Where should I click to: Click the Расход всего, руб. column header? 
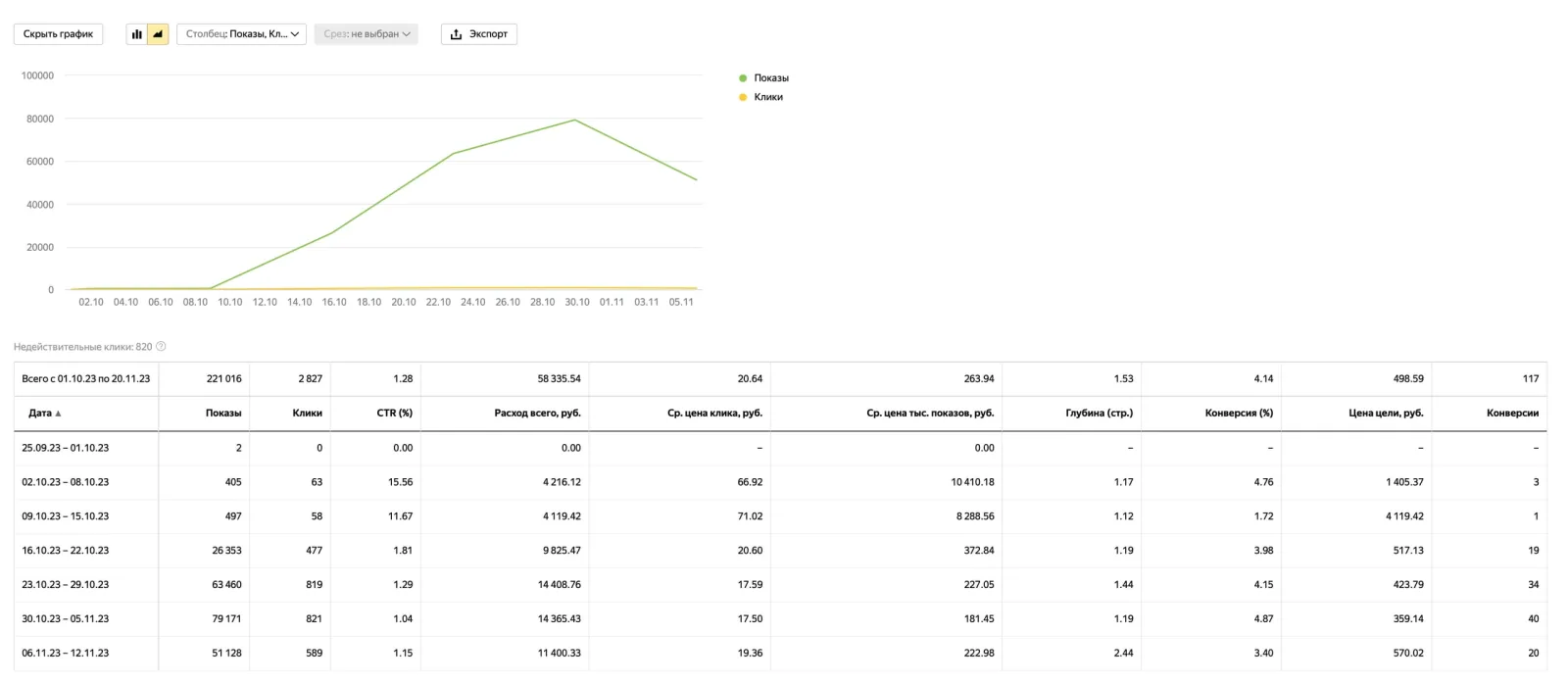coord(537,414)
